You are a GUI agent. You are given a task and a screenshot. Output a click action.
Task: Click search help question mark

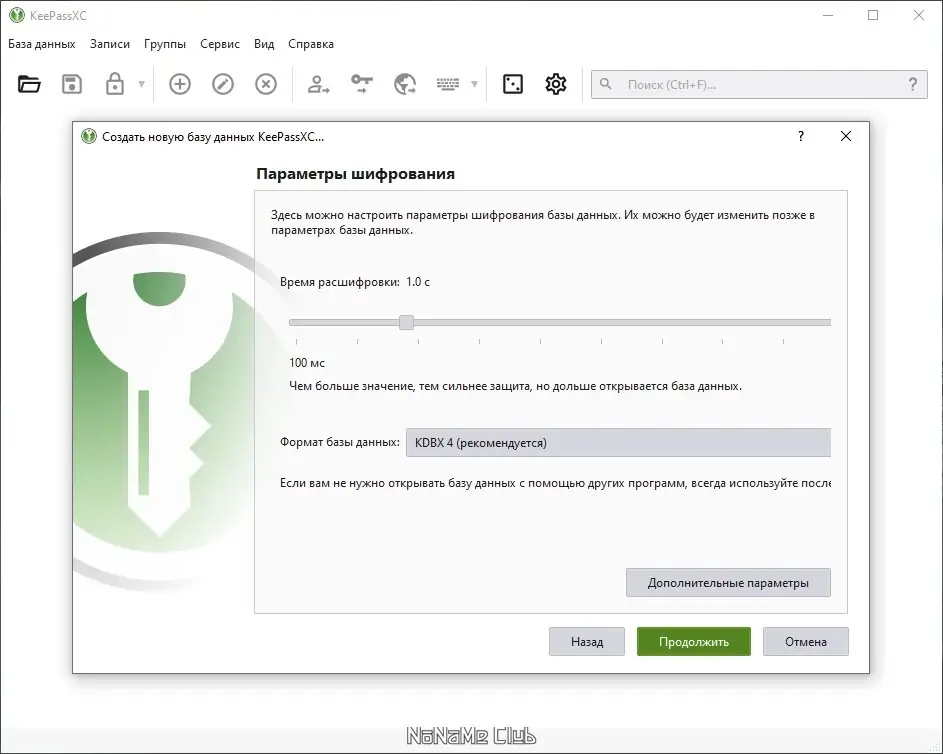[913, 84]
